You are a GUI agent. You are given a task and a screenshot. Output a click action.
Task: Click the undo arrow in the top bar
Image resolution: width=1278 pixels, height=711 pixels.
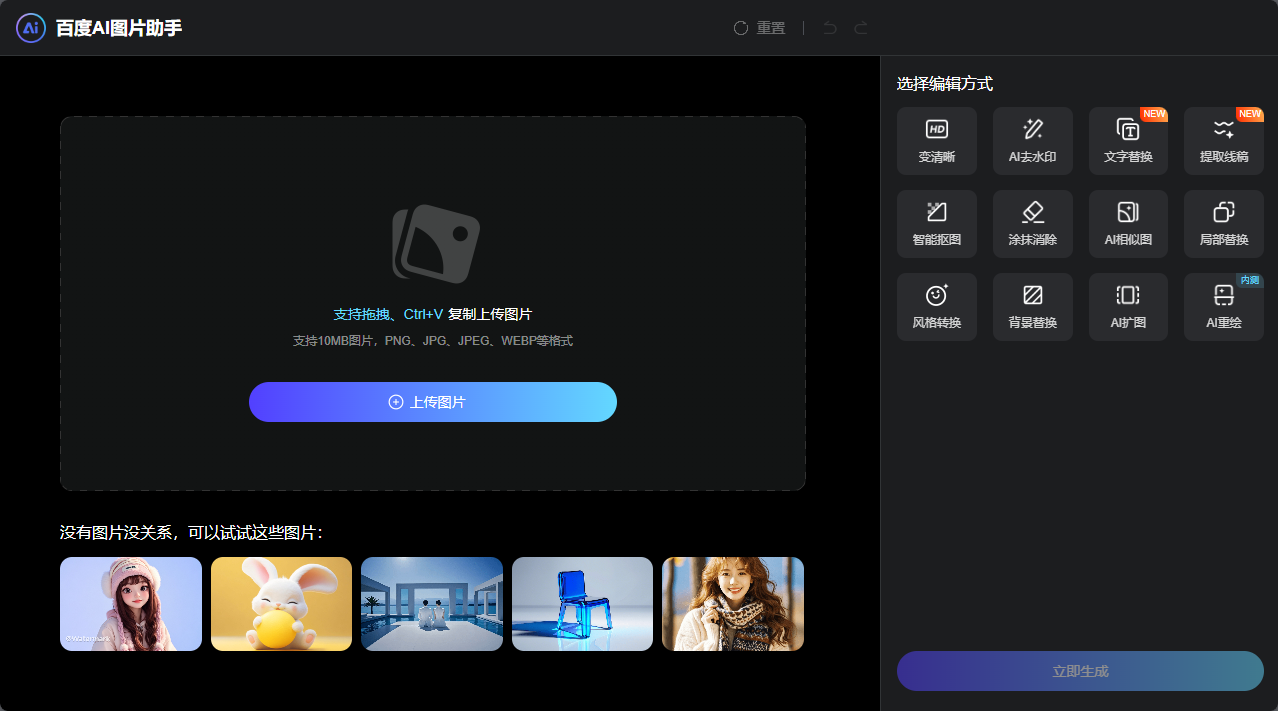pos(828,28)
